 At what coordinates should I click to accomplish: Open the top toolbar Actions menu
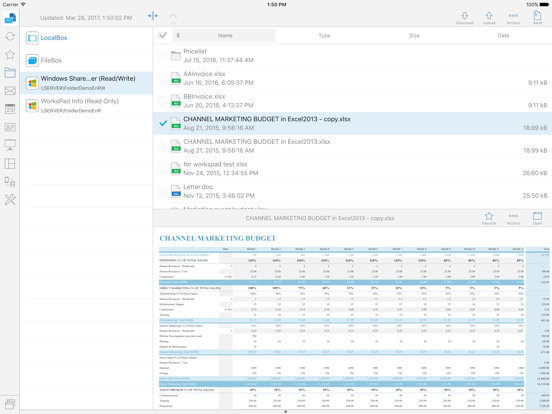(513, 18)
